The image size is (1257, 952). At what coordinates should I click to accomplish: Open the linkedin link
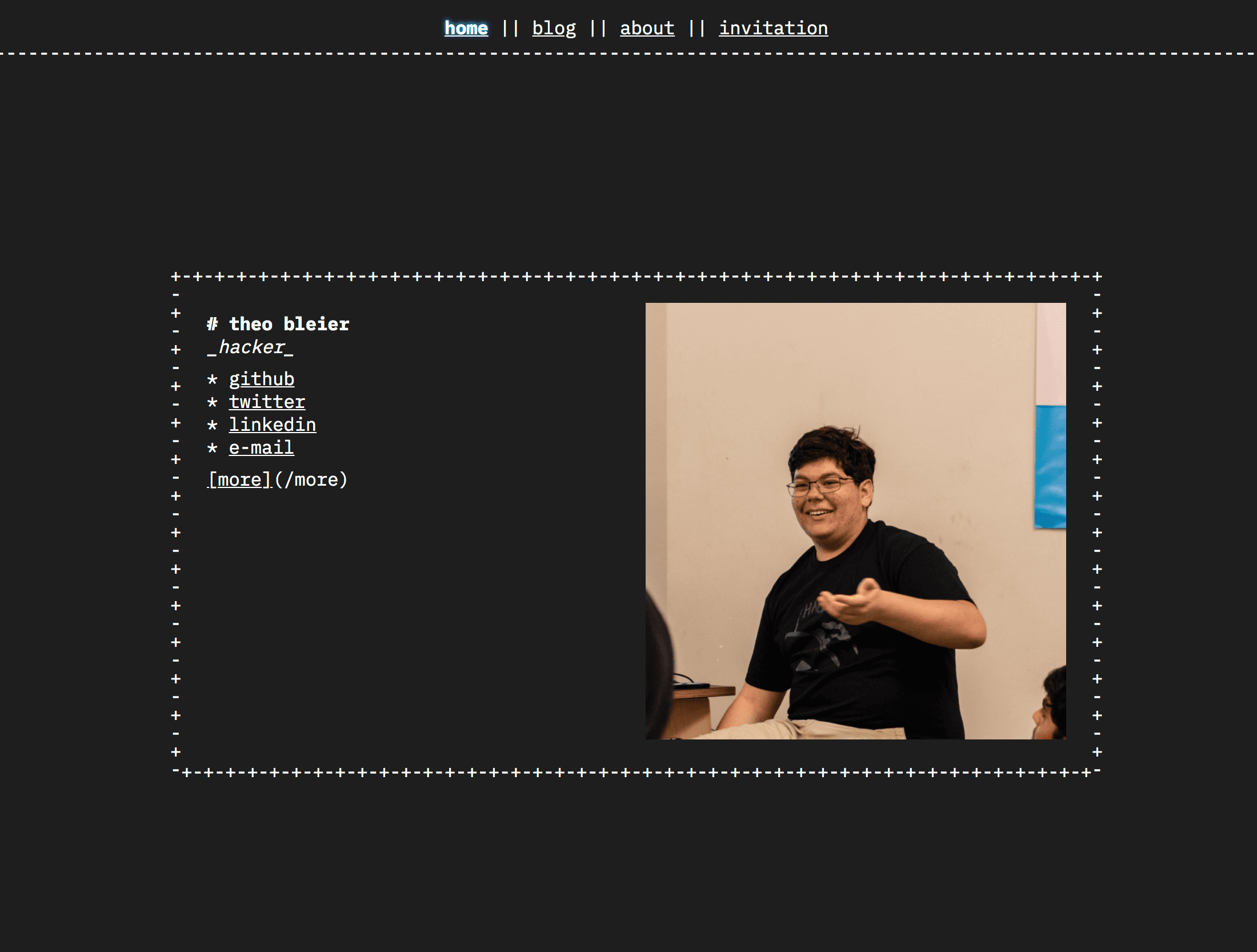(x=272, y=425)
